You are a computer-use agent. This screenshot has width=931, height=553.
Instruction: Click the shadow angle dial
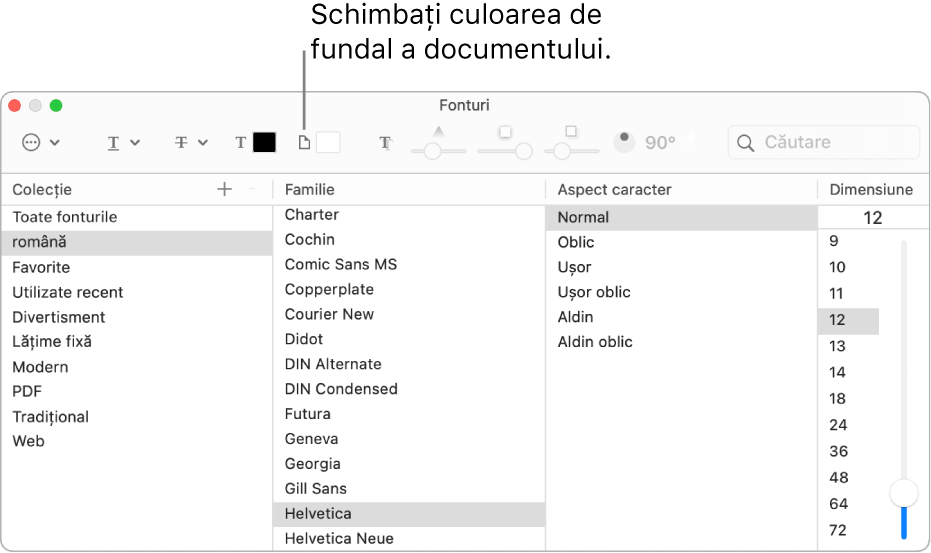pos(624,142)
